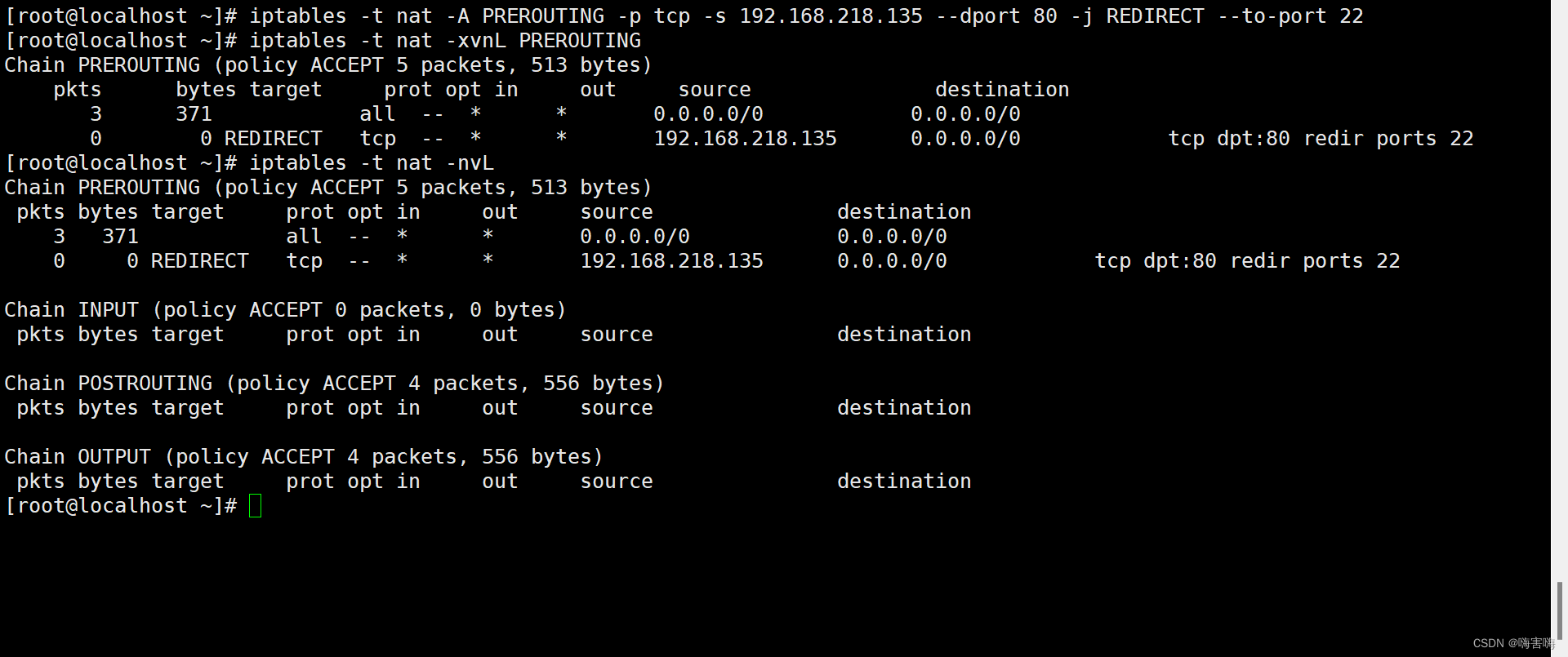Click the 'Chain OUTPUT' header text

pos(78,457)
